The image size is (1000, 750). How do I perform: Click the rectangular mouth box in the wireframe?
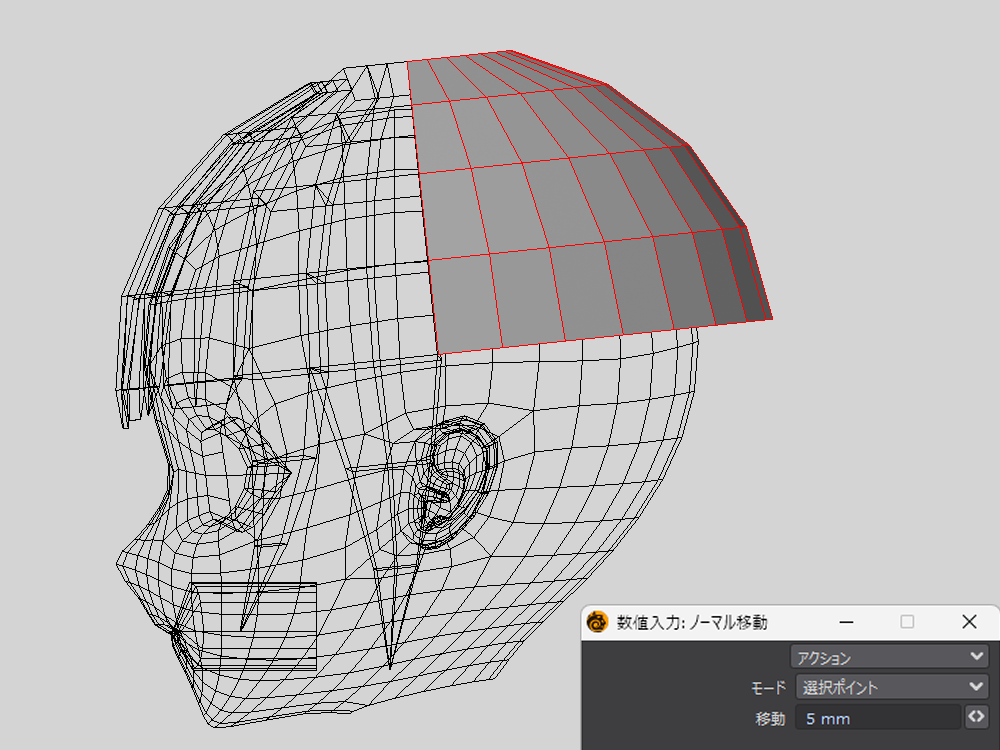255,625
